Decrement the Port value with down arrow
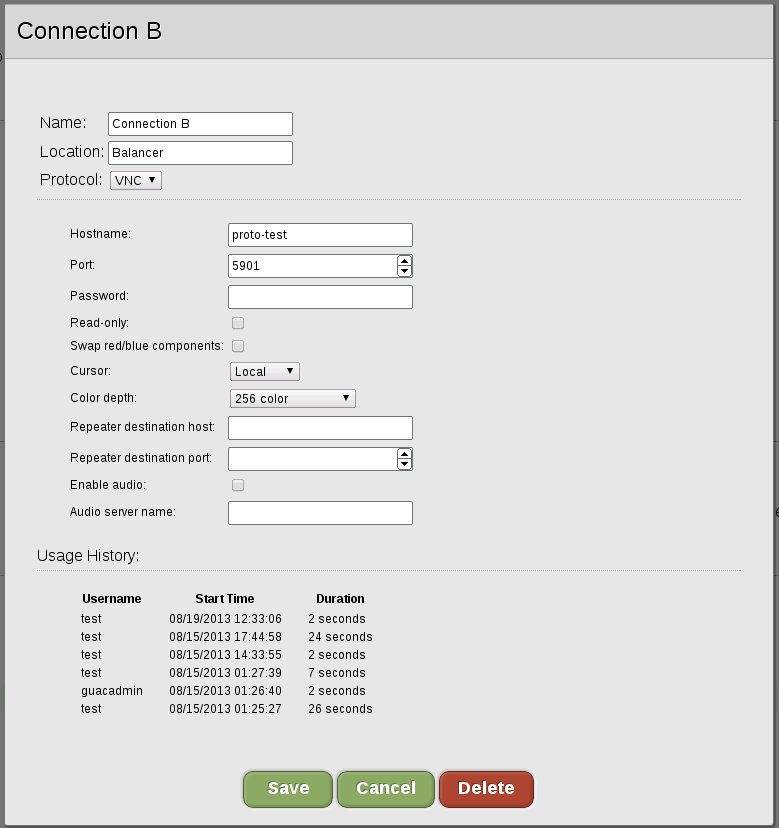 pos(404,271)
